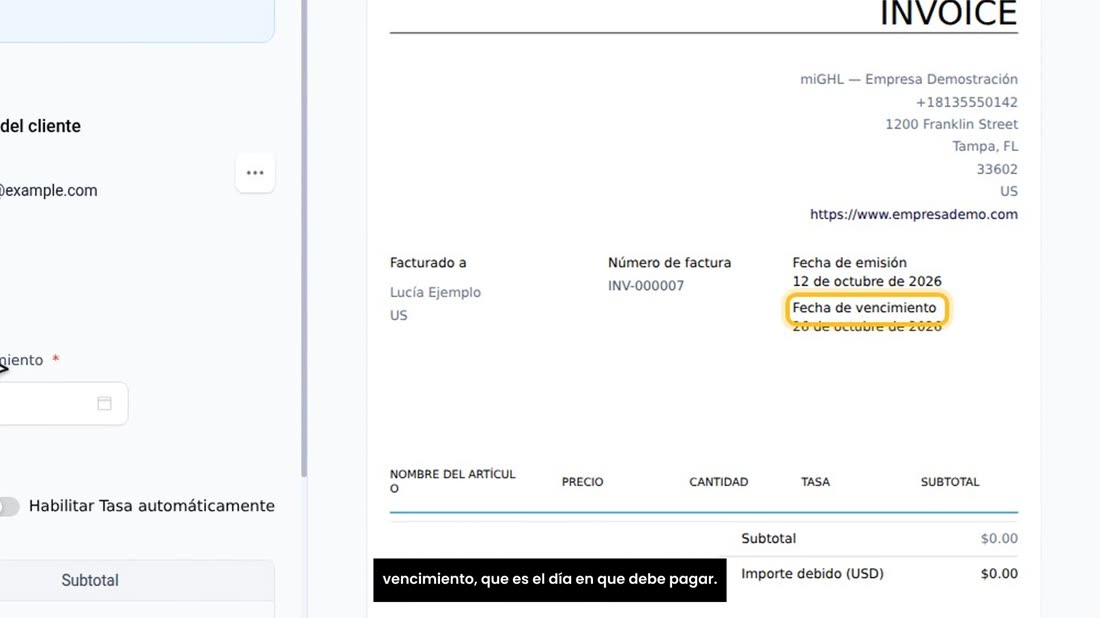Screen dimensions: 1100x618
Task: Click the Tampa, FL address line
Action: [x=985, y=147]
